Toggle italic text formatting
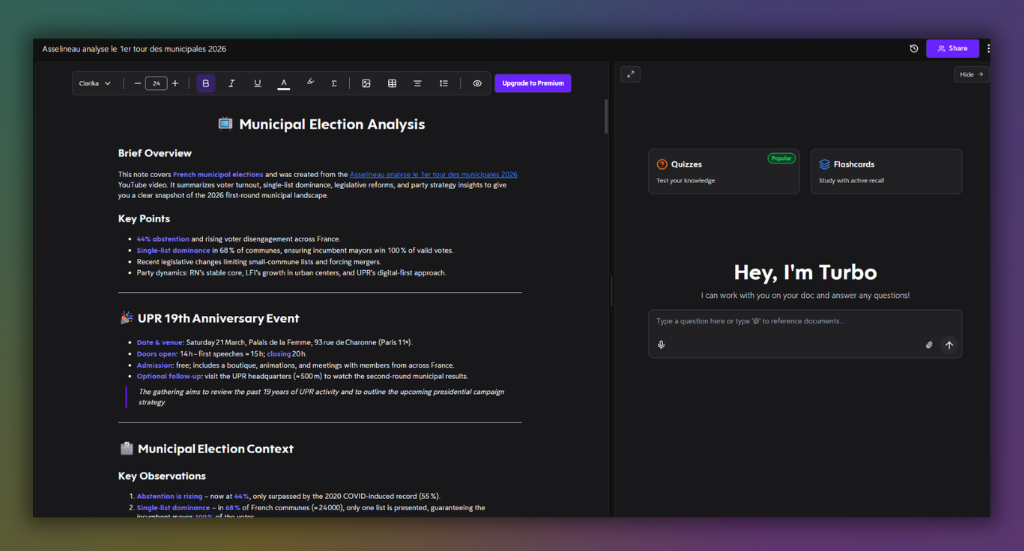 click(232, 83)
